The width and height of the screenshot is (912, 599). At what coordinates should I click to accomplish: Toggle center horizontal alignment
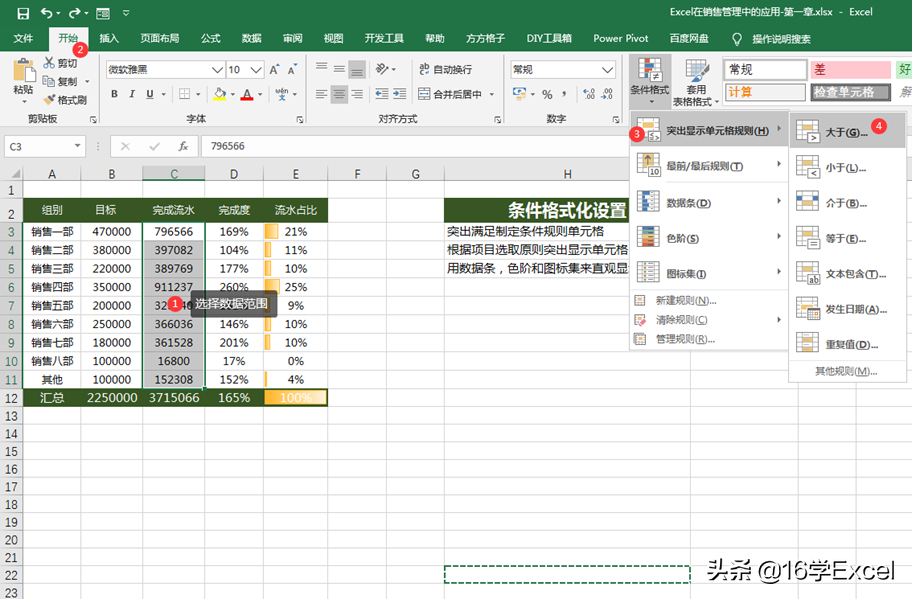(340, 94)
